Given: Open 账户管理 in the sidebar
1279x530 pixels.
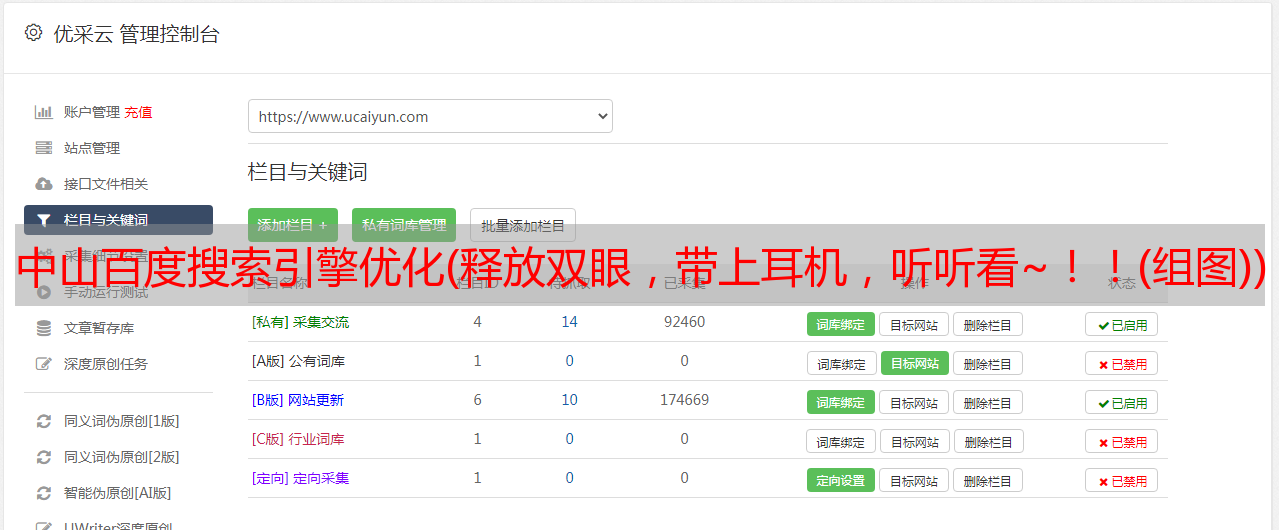Looking at the screenshot, I should click(92, 112).
